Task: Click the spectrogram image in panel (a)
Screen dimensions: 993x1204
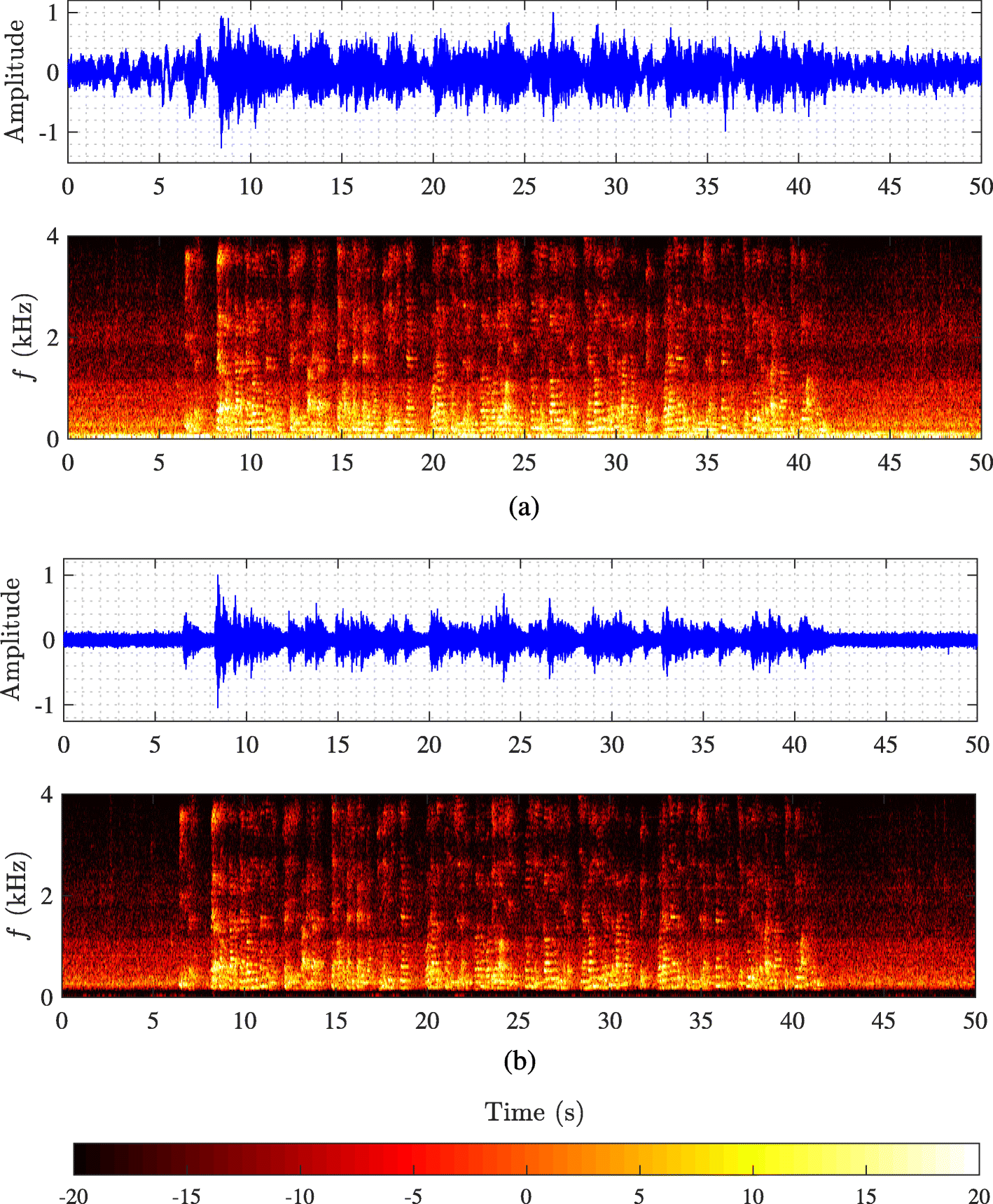Action: 525,338
